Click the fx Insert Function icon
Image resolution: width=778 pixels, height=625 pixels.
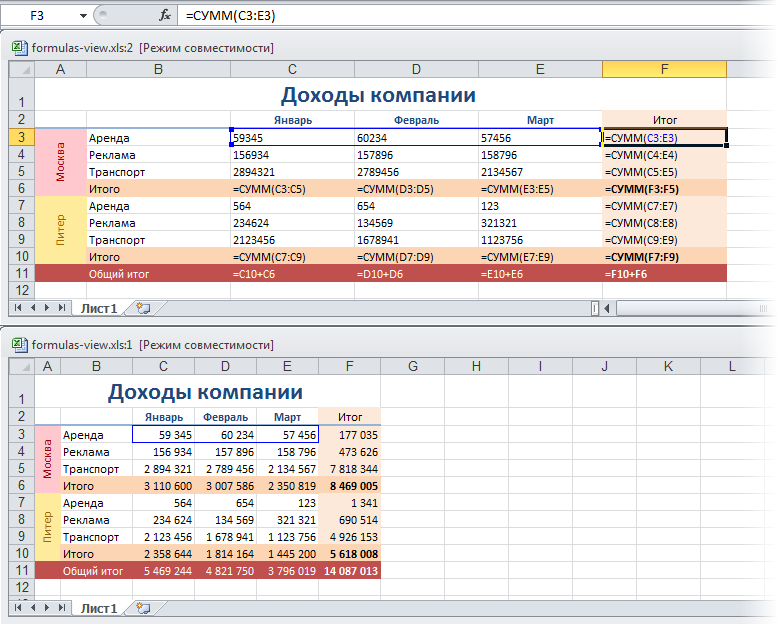point(165,15)
